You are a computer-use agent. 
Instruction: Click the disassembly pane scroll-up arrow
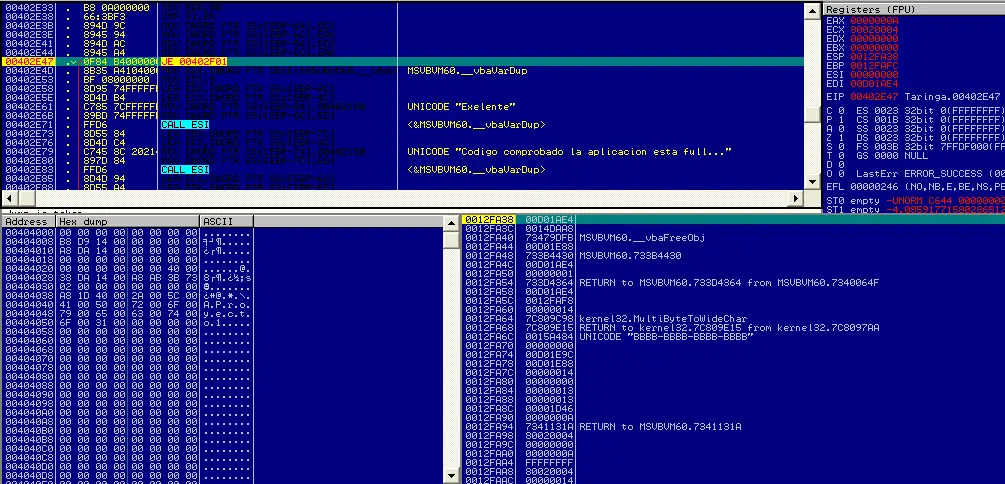pos(812,9)
